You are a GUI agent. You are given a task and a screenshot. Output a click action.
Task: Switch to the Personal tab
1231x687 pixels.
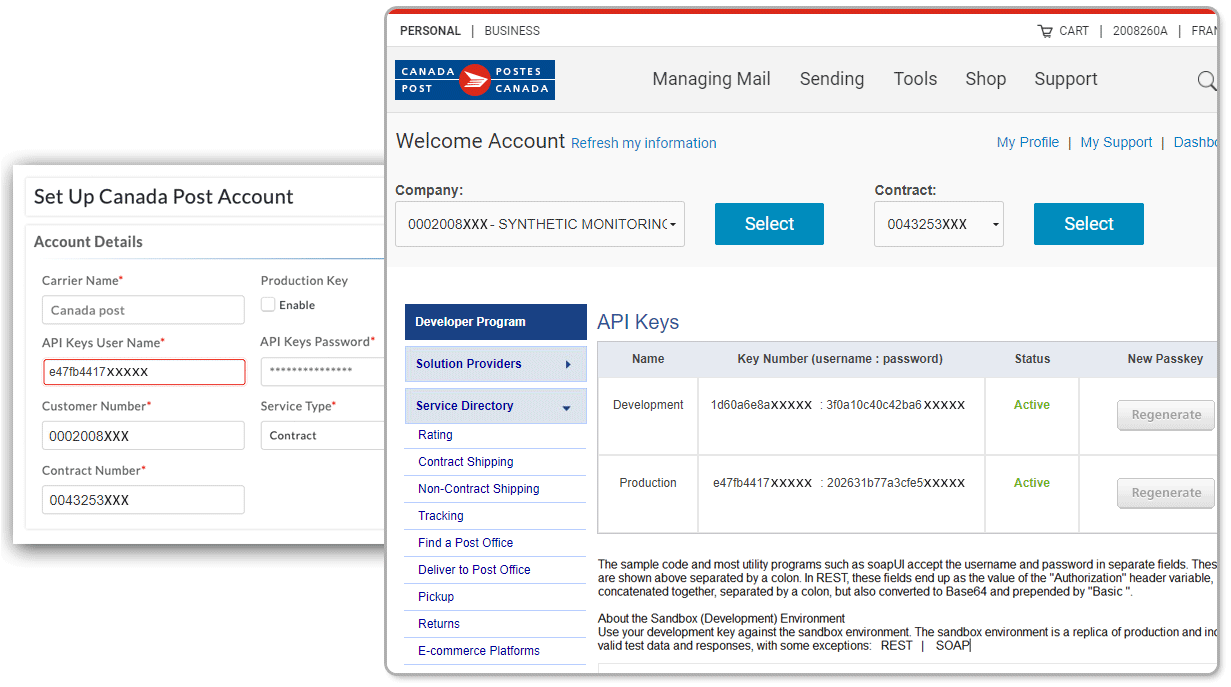430,31
